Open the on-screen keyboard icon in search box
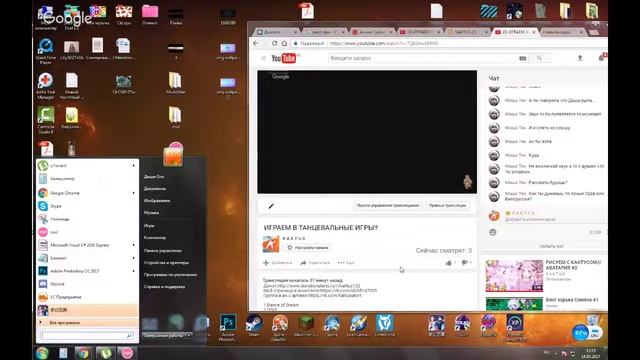The height and width of the screenshot is (360, 640). point(522,58)
